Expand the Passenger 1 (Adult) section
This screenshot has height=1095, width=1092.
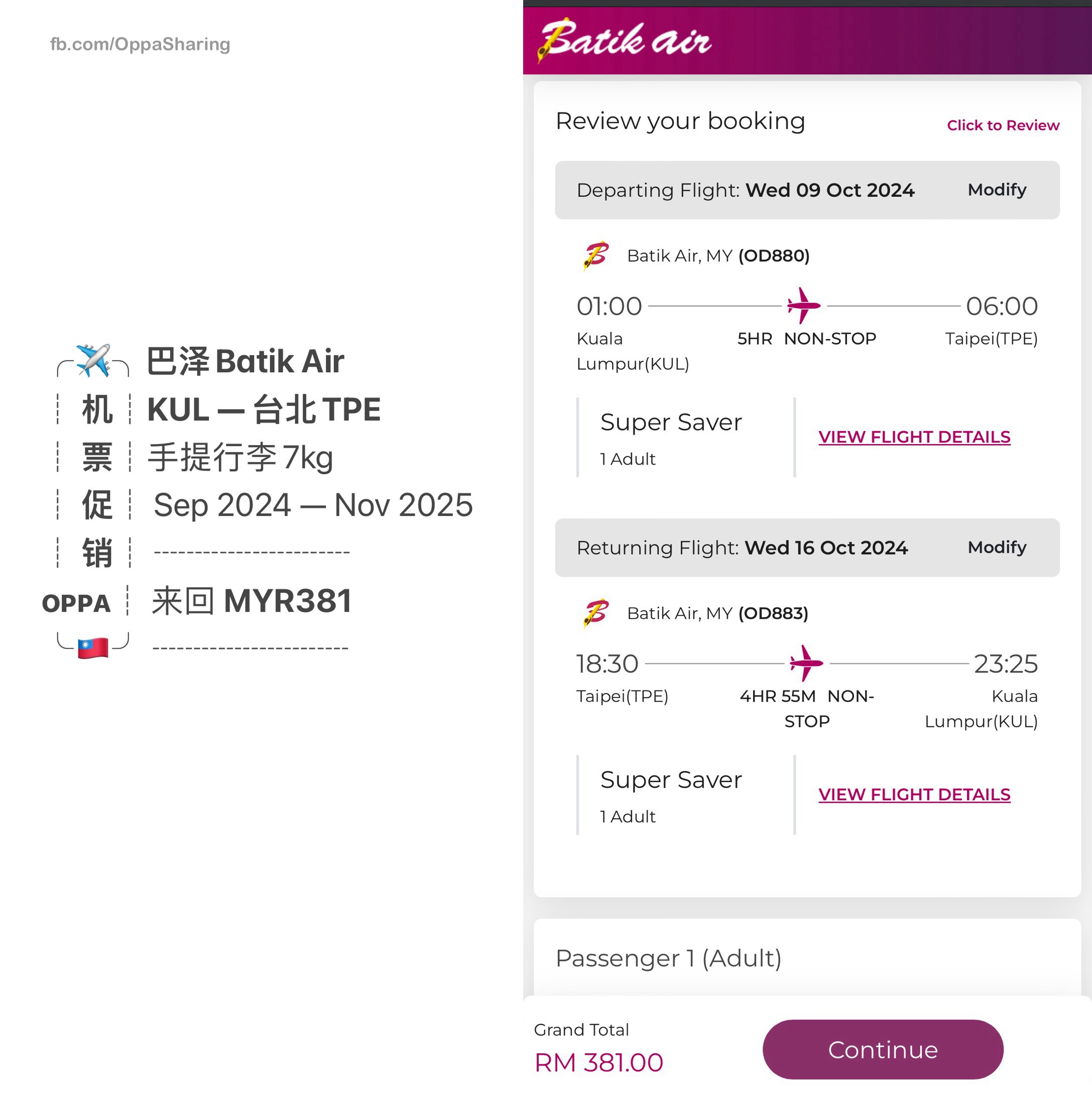668,958
